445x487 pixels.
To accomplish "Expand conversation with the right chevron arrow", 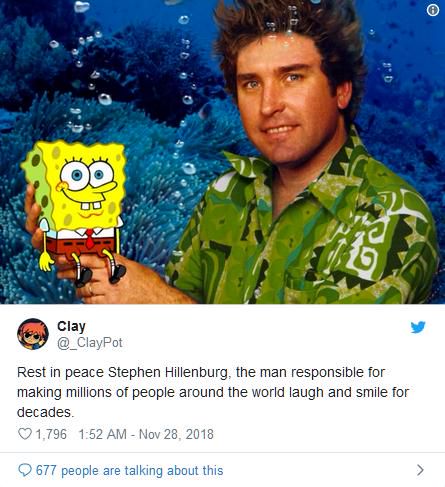I will tap(421, 470).
